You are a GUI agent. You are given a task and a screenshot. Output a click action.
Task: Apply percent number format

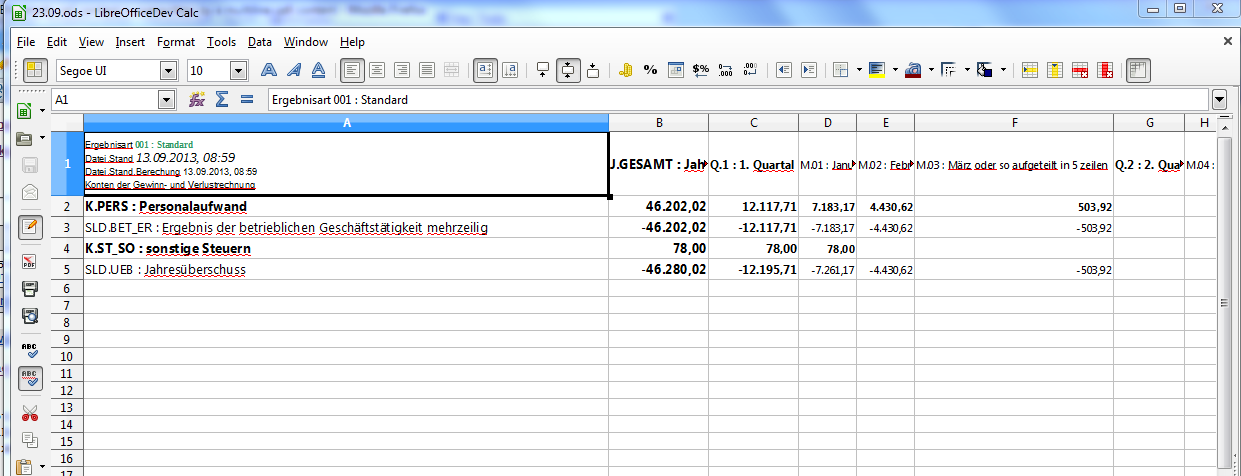pyautogui.click(x=650, y=70)
